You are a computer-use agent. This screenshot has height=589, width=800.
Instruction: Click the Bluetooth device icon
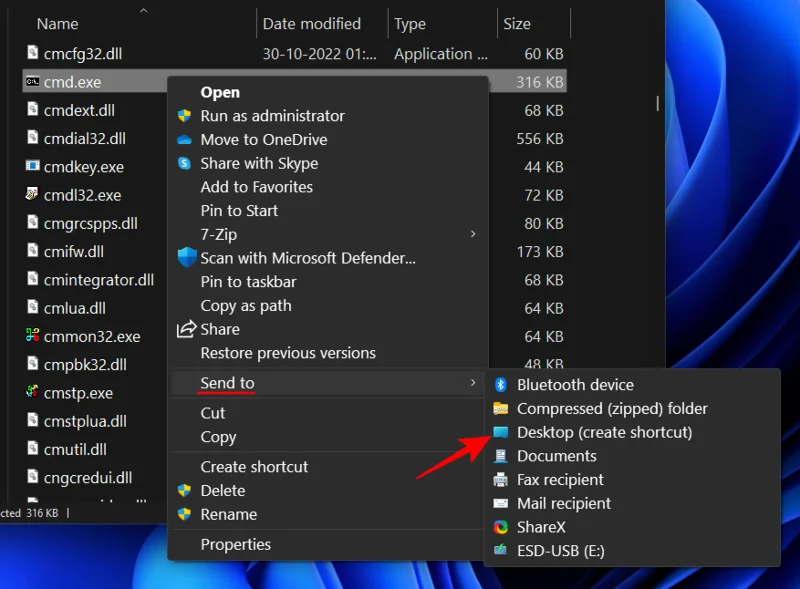coord(500,384)
